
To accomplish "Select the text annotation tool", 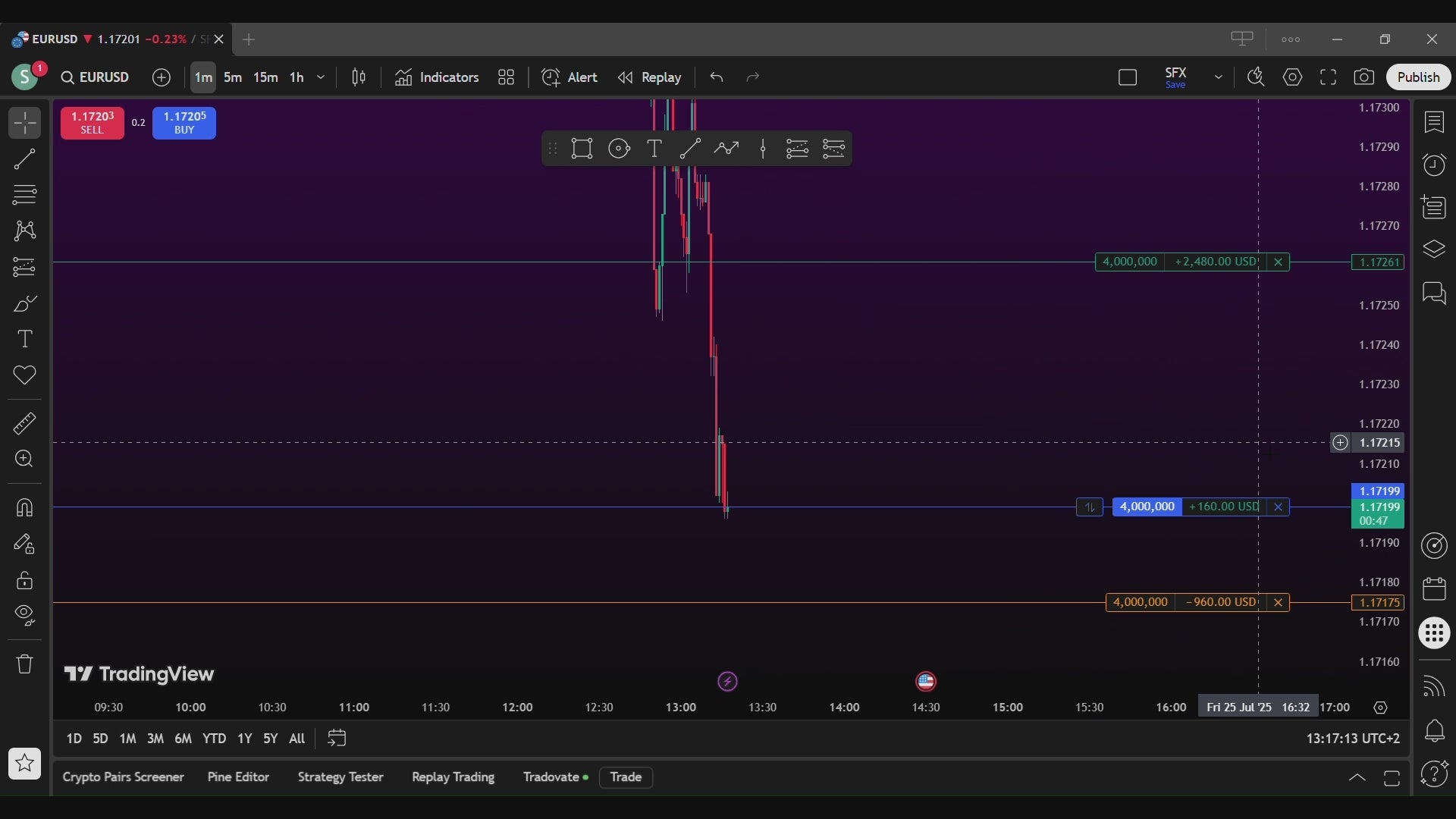I will (24, 339).
